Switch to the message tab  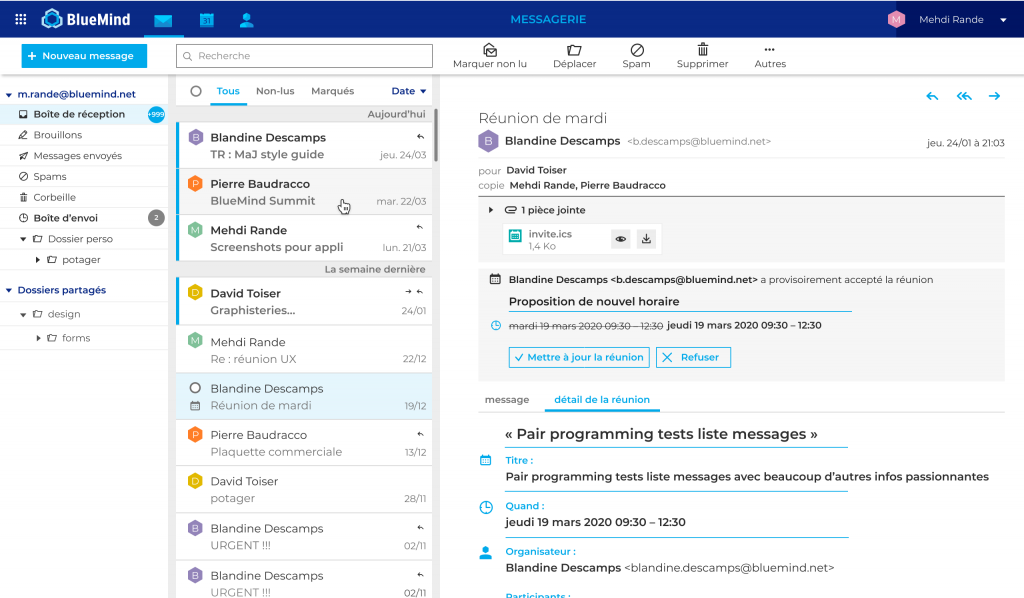[x=507, y=400]
